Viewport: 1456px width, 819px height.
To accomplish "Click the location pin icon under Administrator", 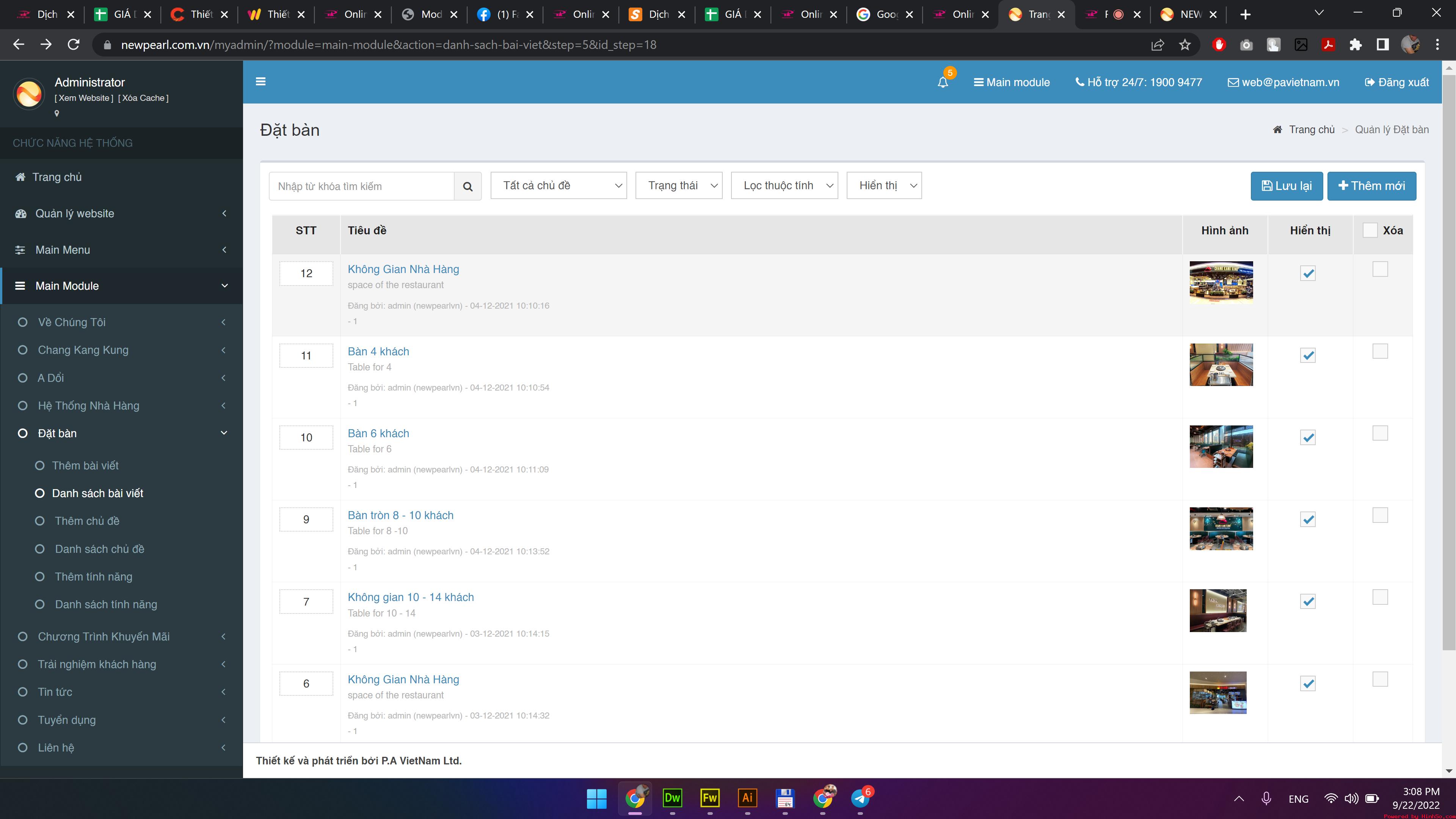I will point(56,114).
